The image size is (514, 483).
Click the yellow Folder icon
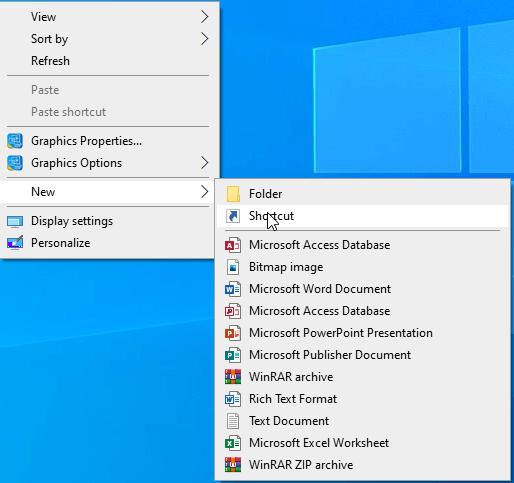233,194
